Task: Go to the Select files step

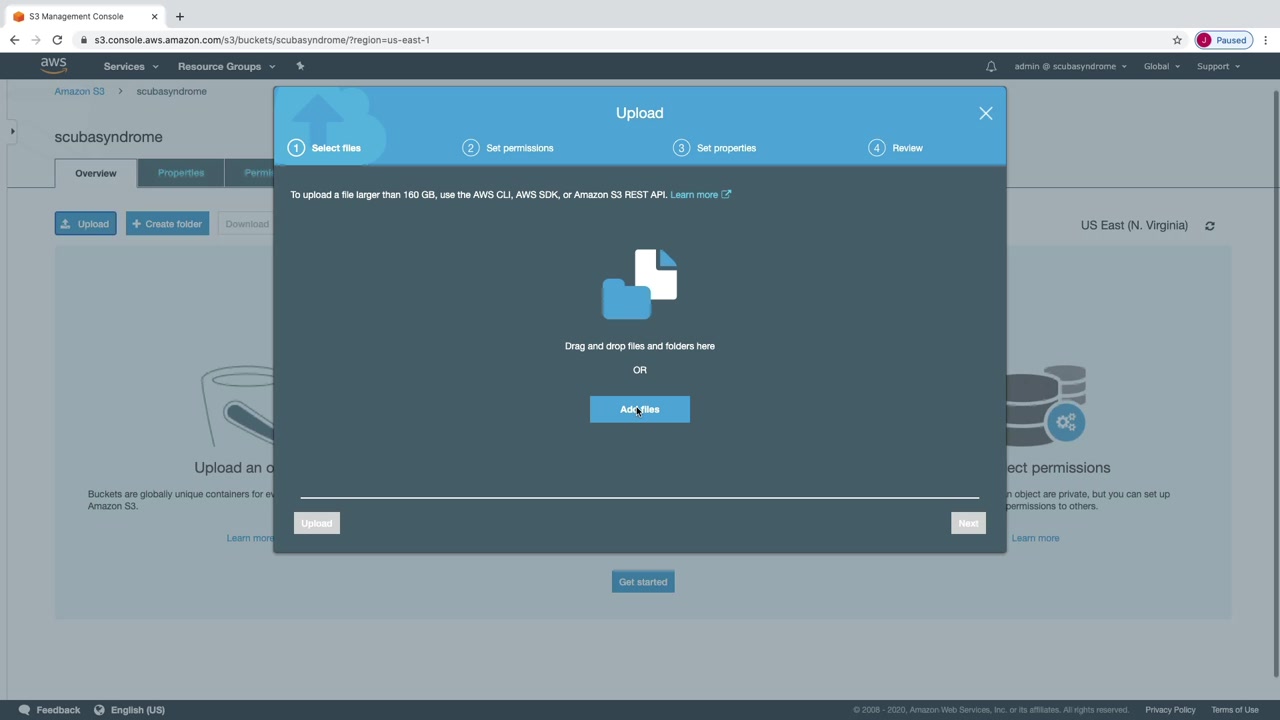Action: [325, 148]
